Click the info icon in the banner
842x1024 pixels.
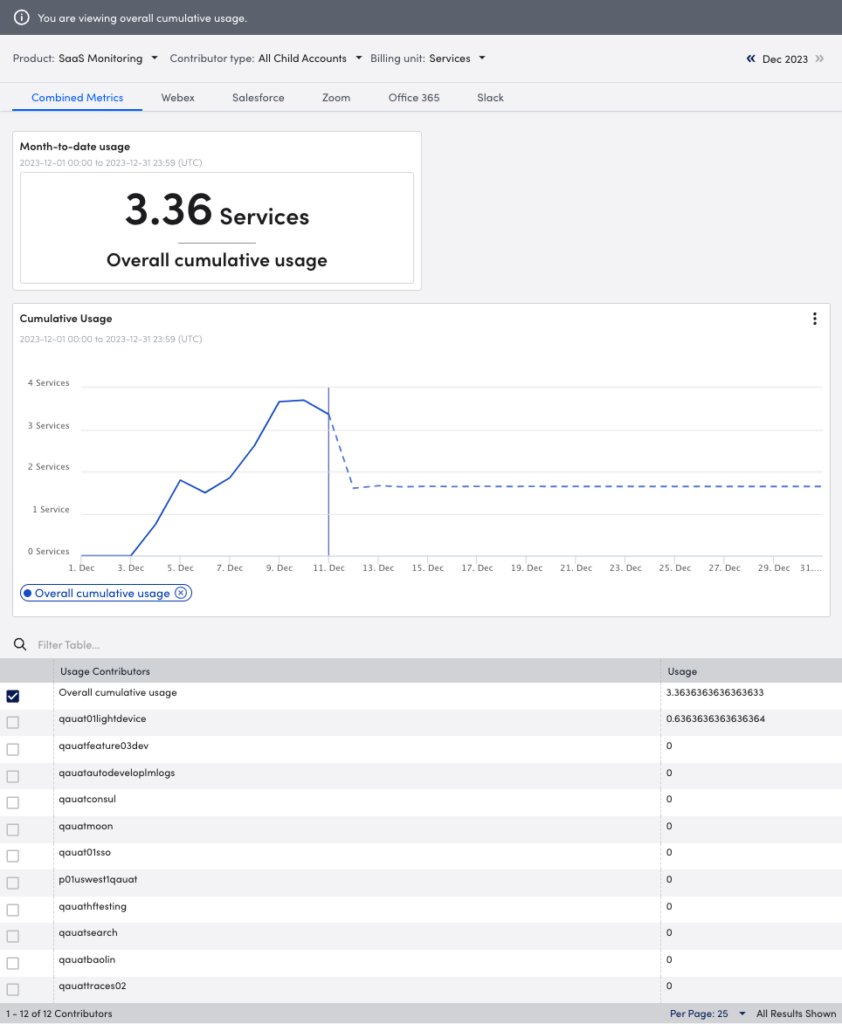tap(22, 18)
